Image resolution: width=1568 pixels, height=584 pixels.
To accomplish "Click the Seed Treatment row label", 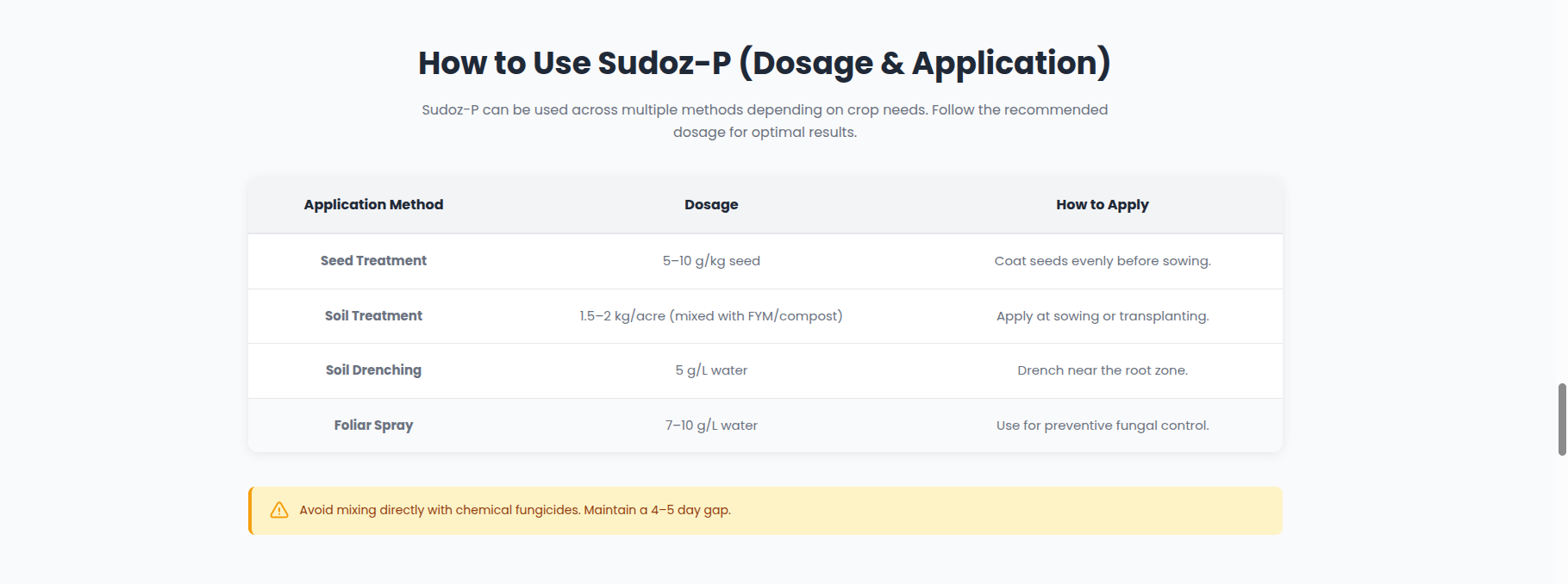I will coord(373,261).
